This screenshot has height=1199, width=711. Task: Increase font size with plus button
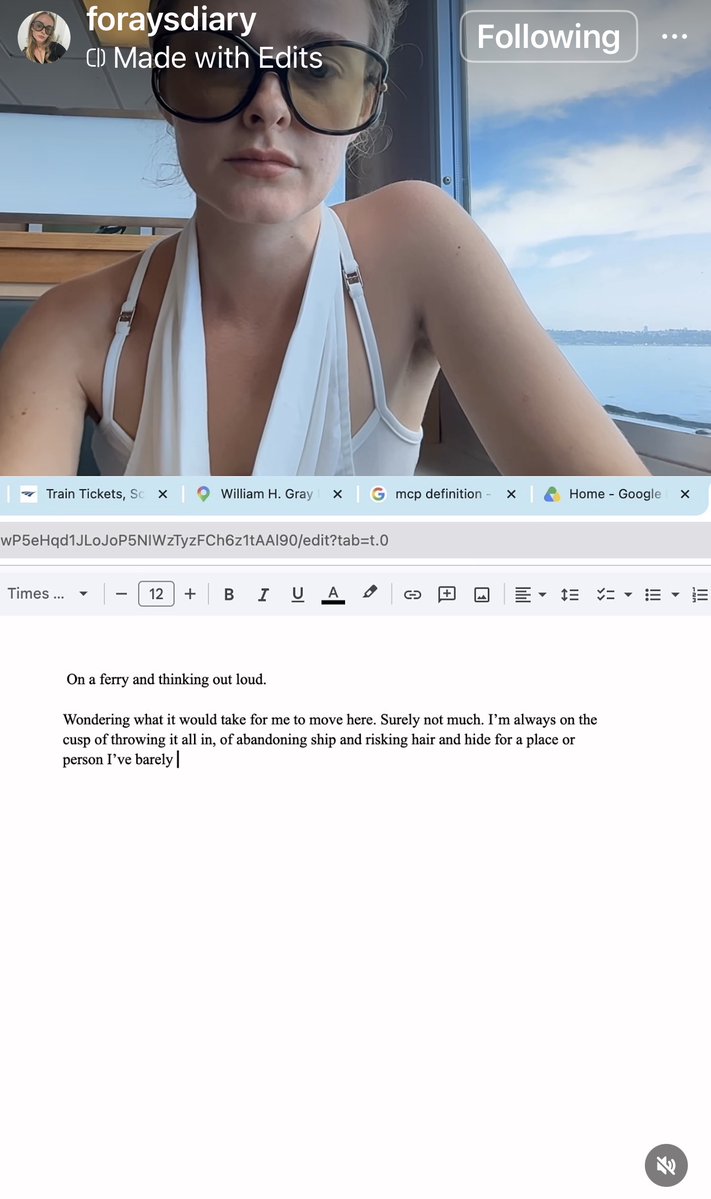pyautogui.click(x=190, y=594)
